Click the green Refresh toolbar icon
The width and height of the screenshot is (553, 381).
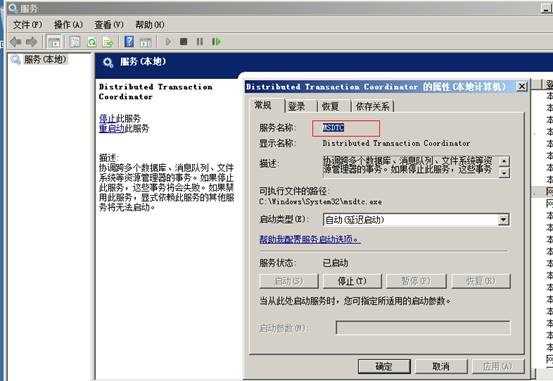tap(92, 42)
